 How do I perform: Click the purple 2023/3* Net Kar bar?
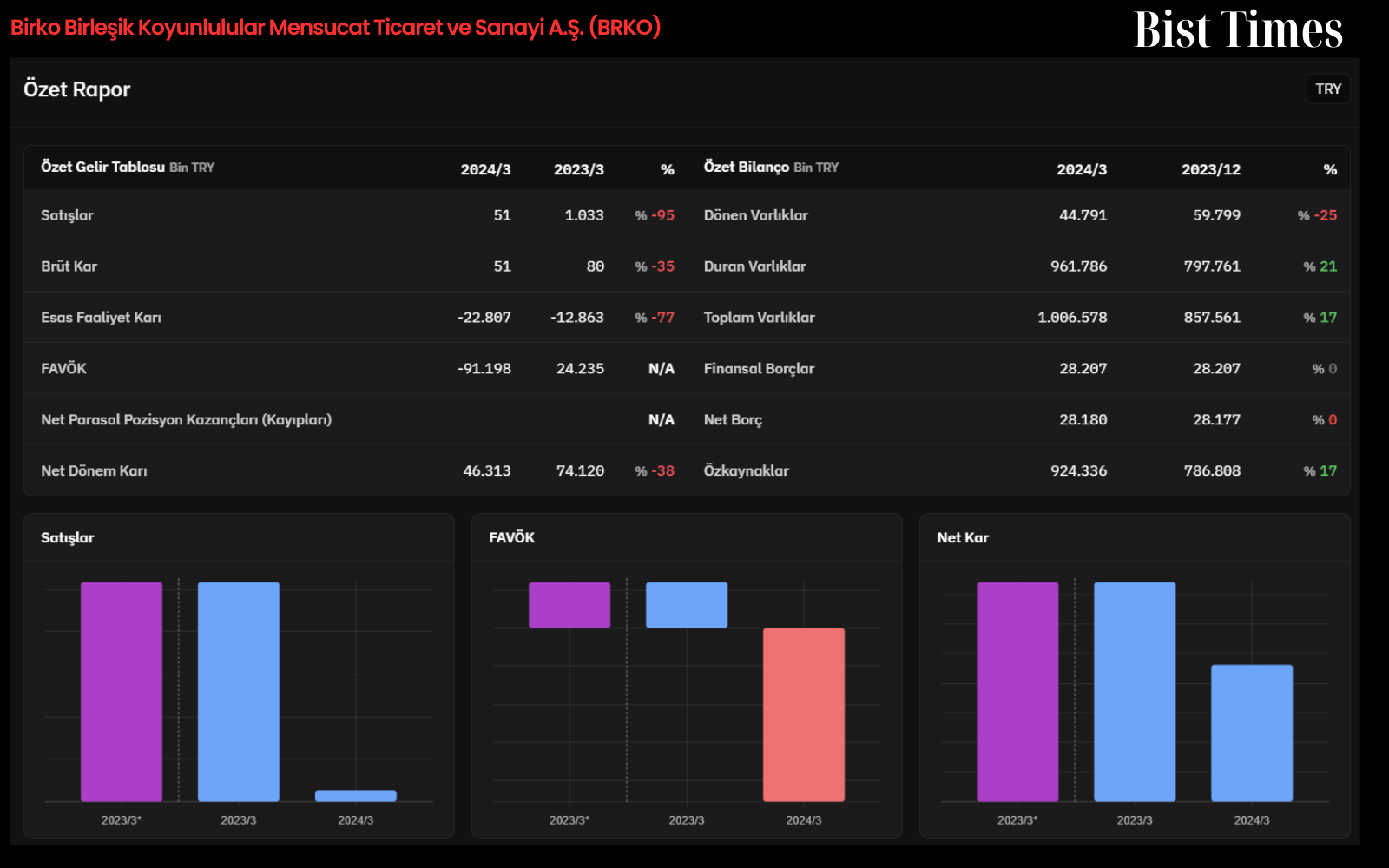[1017, 692]
